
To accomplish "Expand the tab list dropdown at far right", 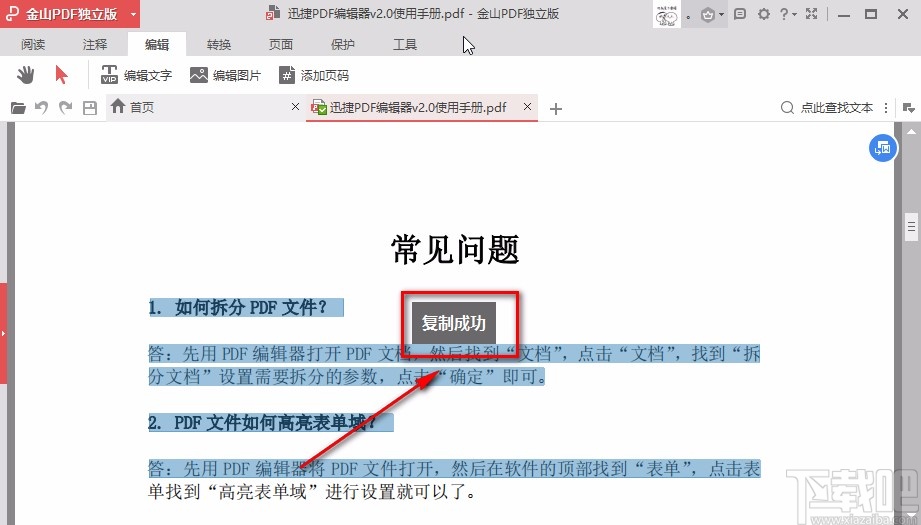I will pyautogui.click(x=908, y=108).
